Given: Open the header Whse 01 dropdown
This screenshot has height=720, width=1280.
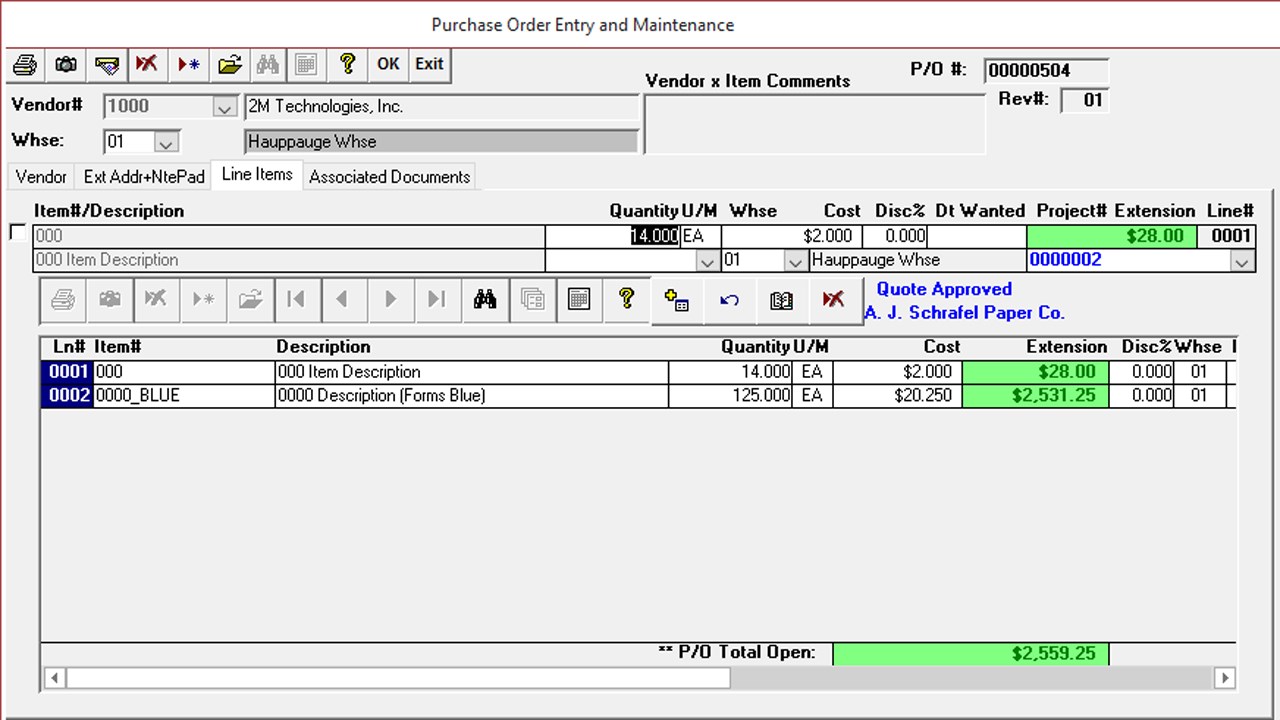Looking at the screenshot, I should [167, 142].
